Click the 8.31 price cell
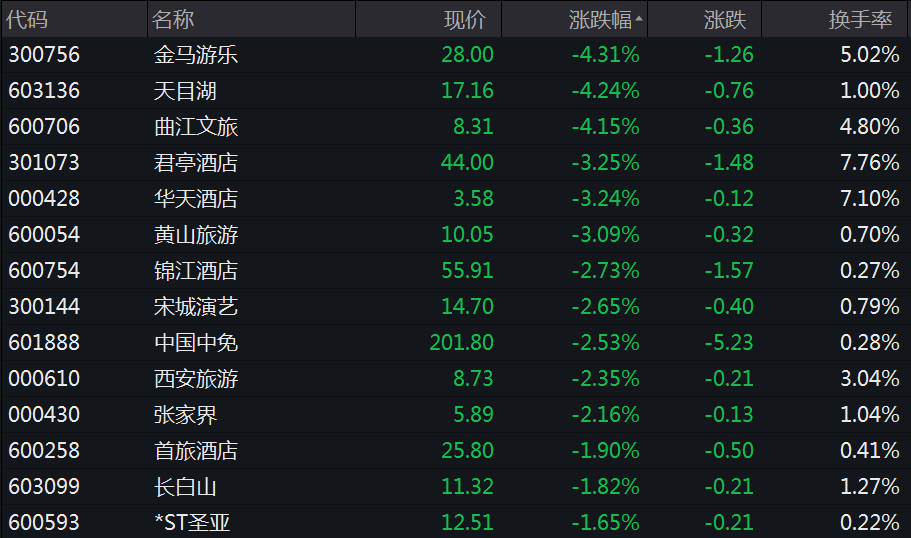The height and width of the screenshot is (538, 911). (473, 127)
